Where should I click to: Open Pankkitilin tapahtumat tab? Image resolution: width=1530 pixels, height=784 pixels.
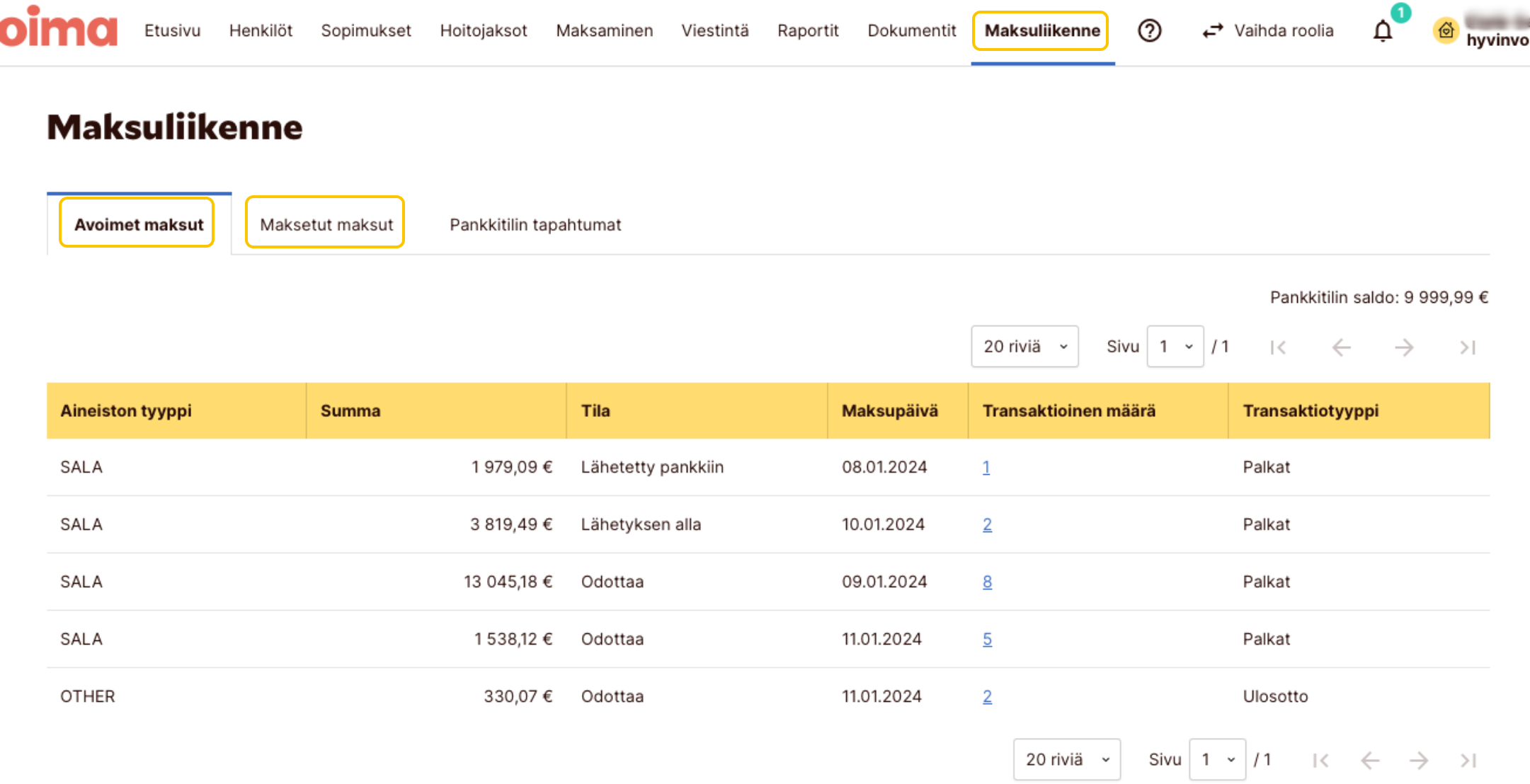[x=535, y=224]
